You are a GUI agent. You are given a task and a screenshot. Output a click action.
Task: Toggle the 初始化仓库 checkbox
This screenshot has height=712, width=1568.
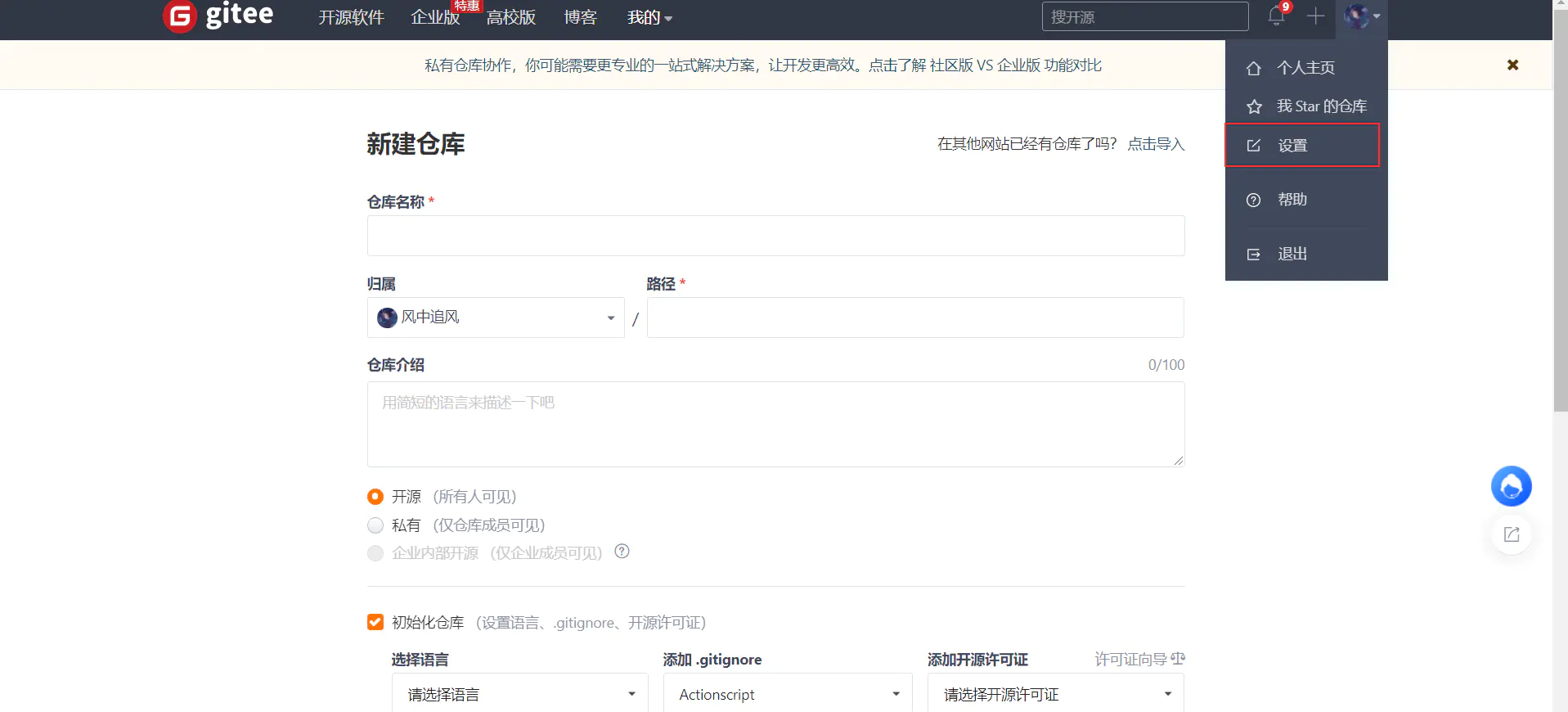click(375, 623)
